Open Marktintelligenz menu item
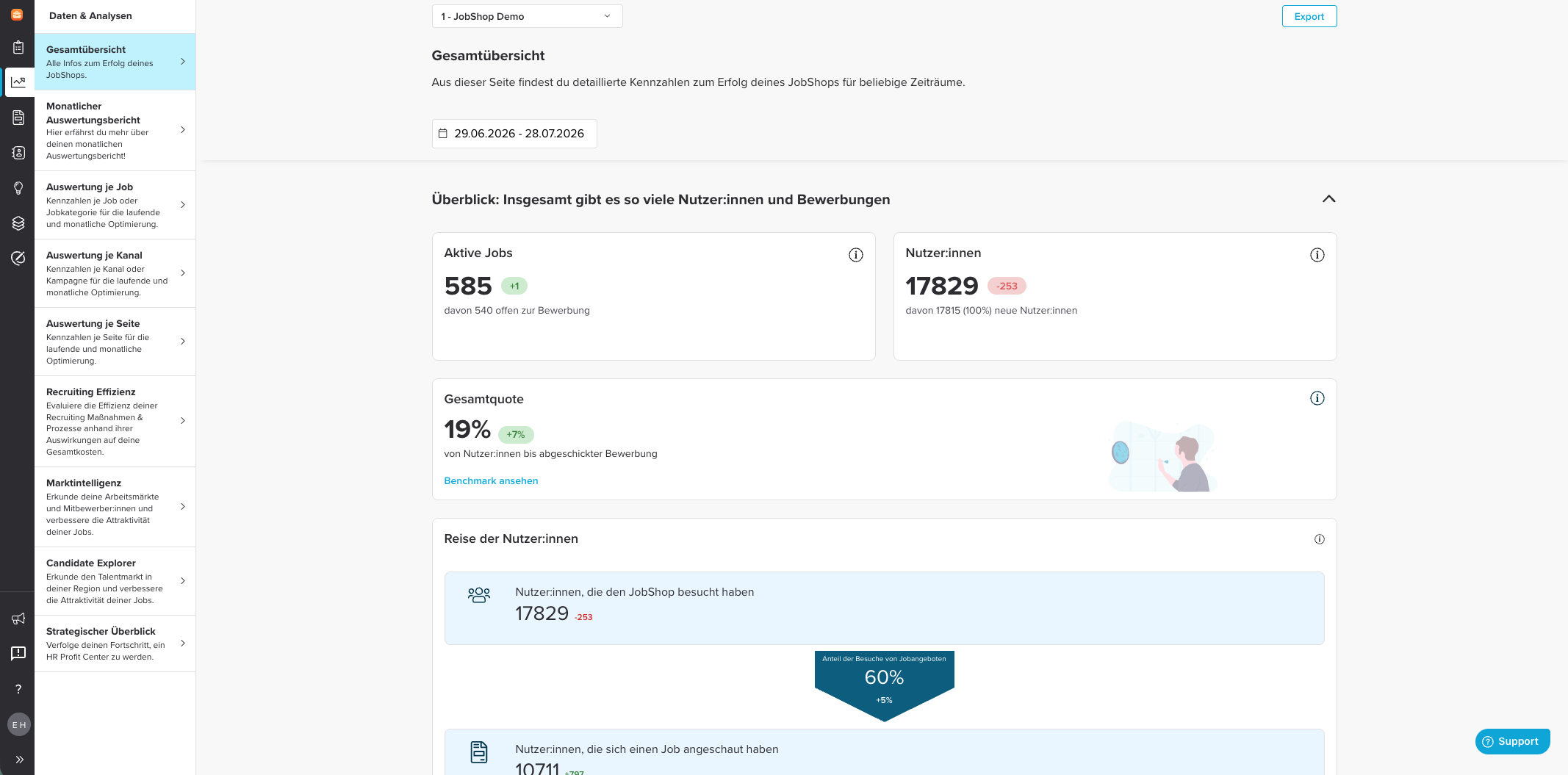The image size is (1568, 775). [115, 507]
